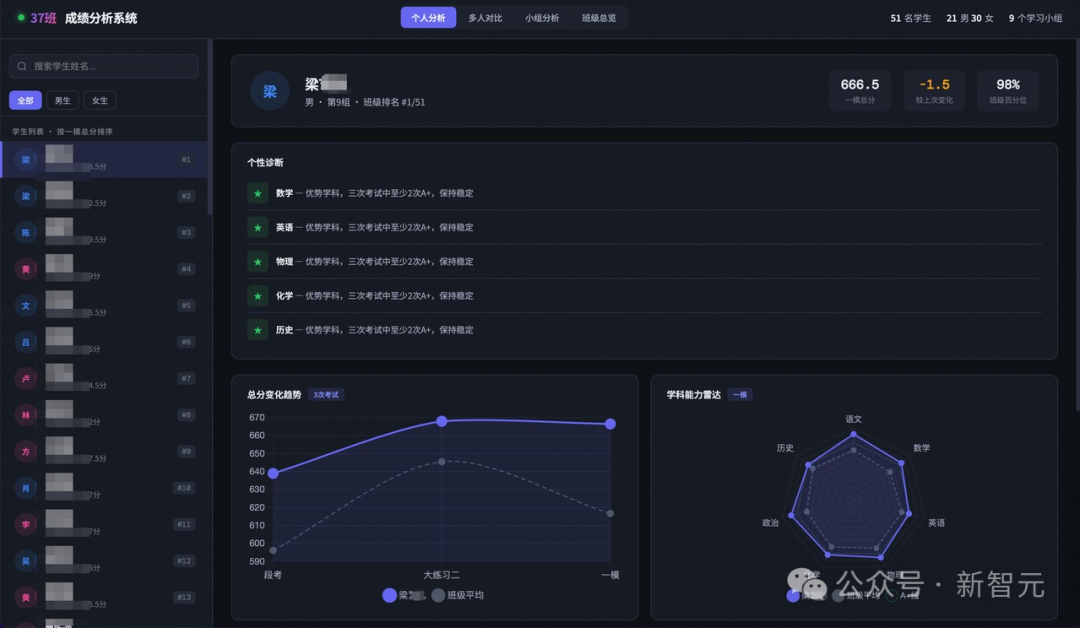Click the 男生 filter button

[x=62, y=100]
